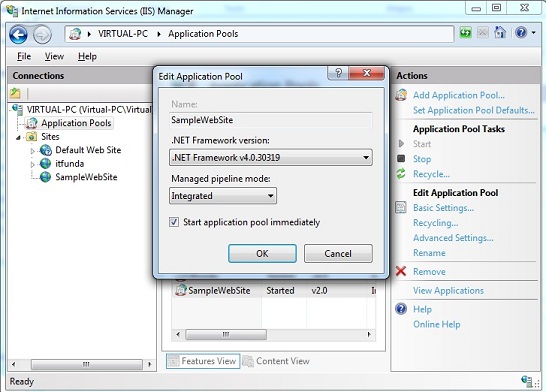Click the v2.0 version cell
Viewport: 546px width, 392px height.
(319, 290)
